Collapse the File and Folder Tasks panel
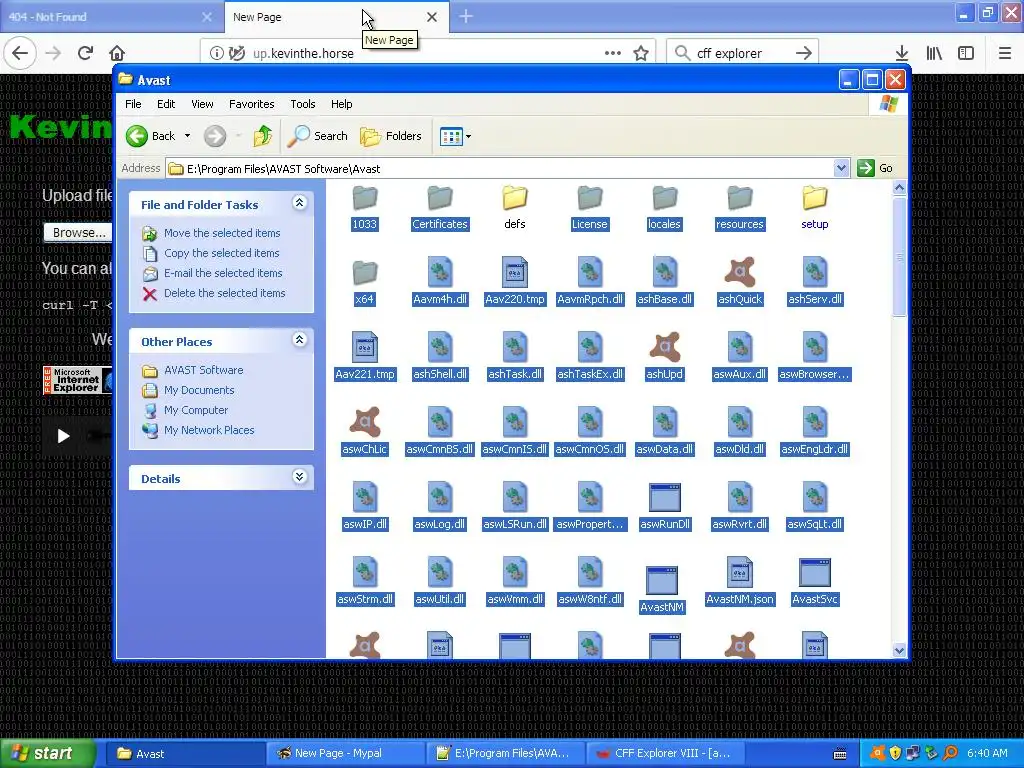This screenshot has width=1024, height=768. click(x=299, y=203)
